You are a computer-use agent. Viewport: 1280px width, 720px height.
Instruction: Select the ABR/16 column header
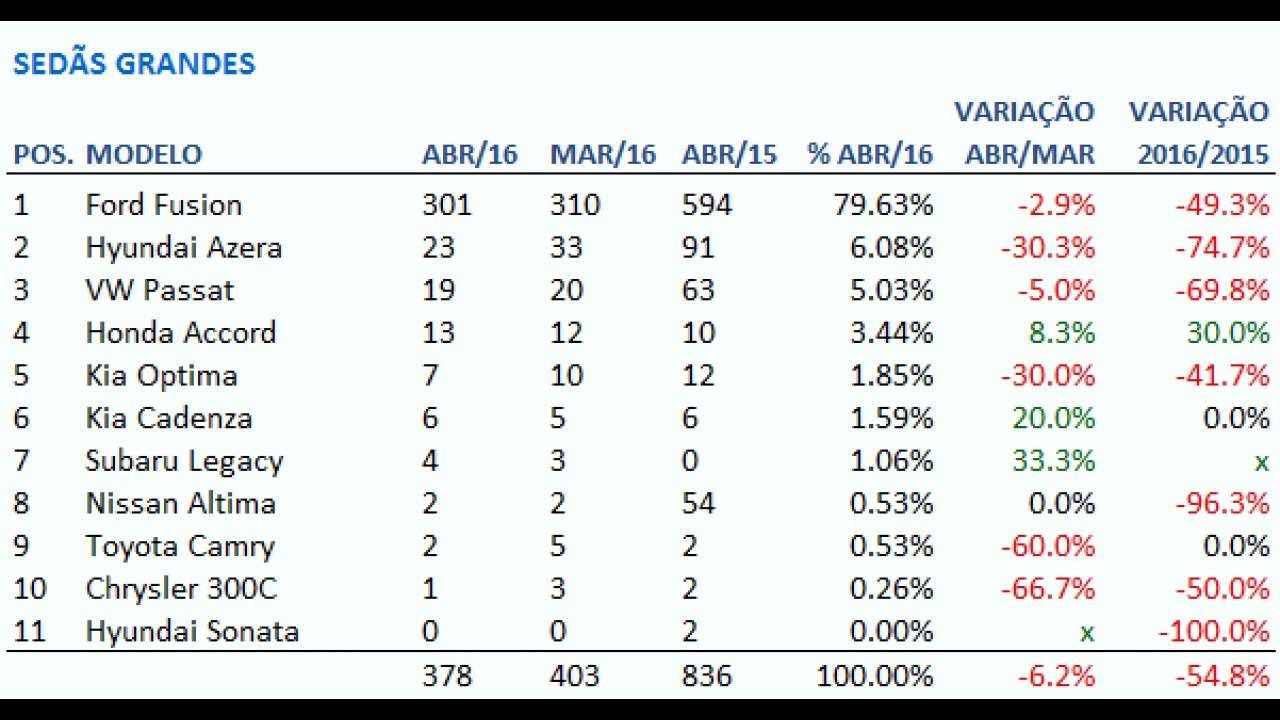pos(470,154)
